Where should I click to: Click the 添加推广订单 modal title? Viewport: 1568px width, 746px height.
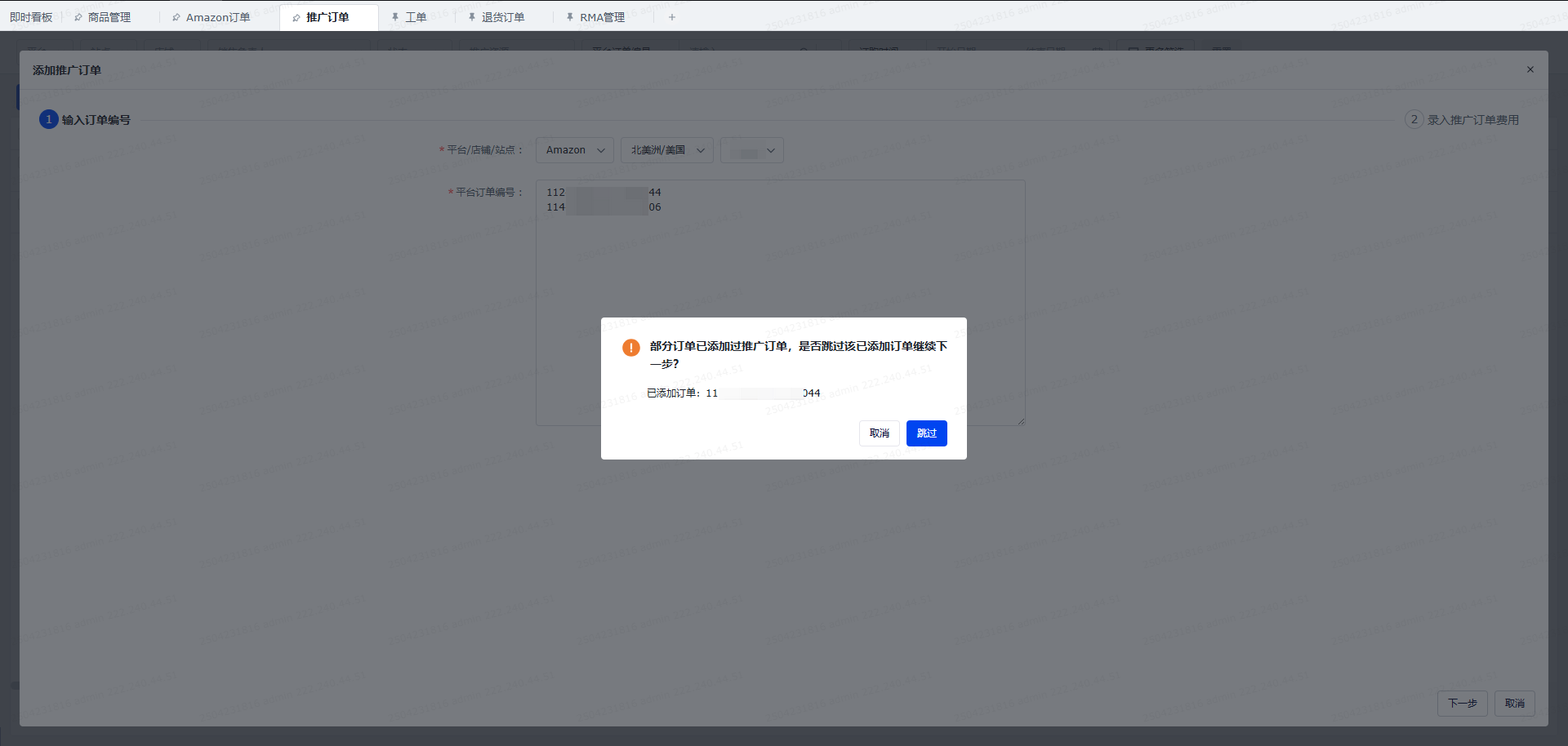pyautogui.click(x=67, y=70)
